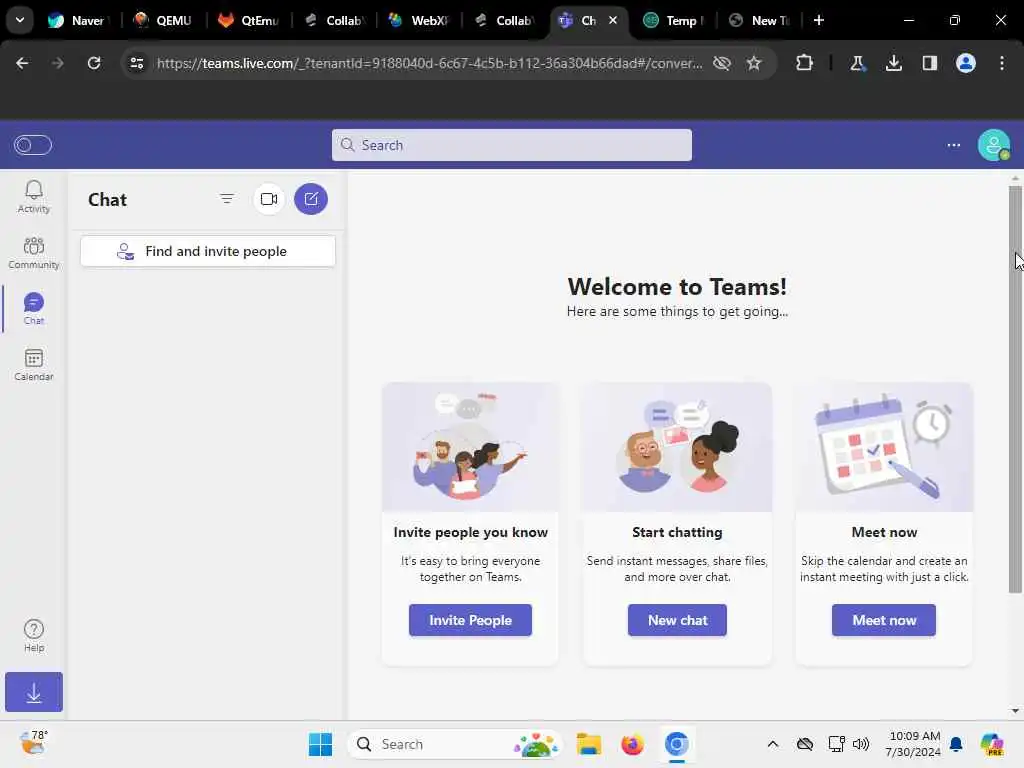Open the Calendar in sidebar
Screen dimensions: 1024x768
tap(33, 364)
